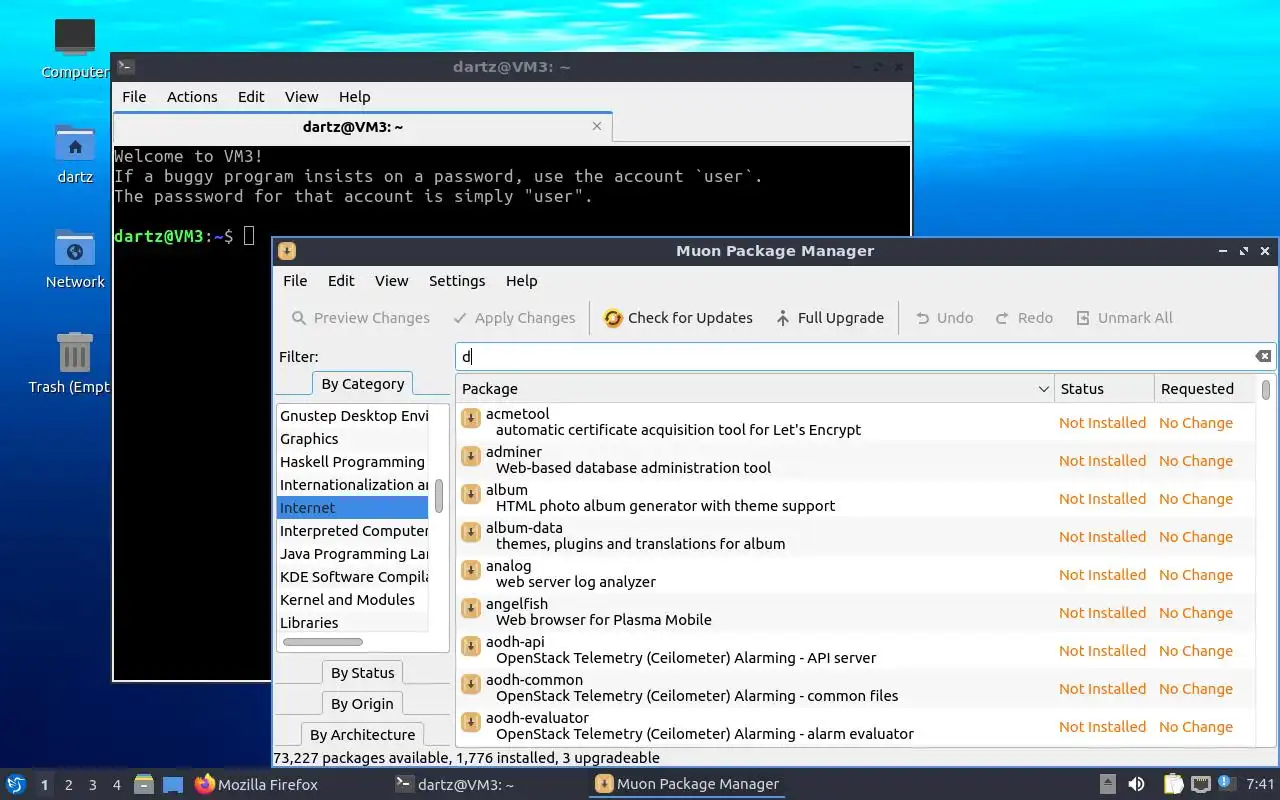Screen dimensions: 1280x800
Task: Click the adminer package status icon
Action: coord(471,456)
